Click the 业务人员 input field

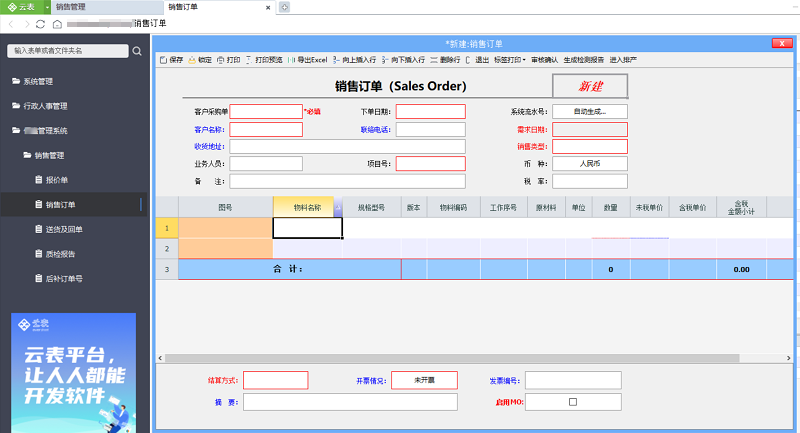click(x=266, y=164)
